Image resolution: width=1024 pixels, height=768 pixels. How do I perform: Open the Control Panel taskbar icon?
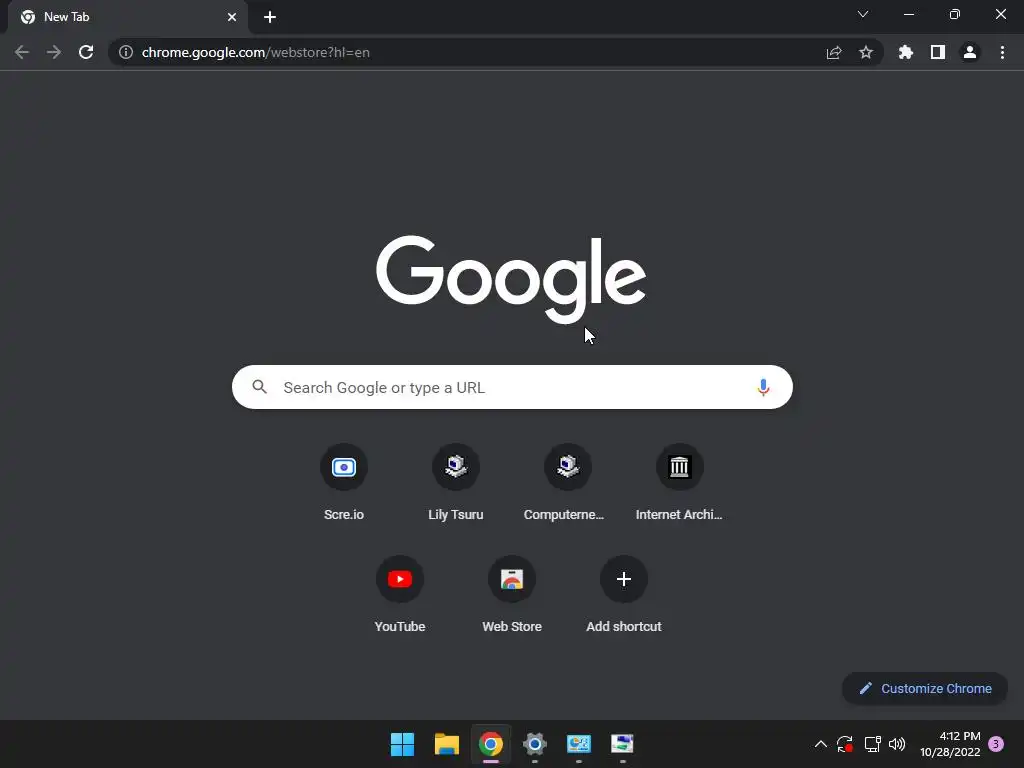coord(579,744)
